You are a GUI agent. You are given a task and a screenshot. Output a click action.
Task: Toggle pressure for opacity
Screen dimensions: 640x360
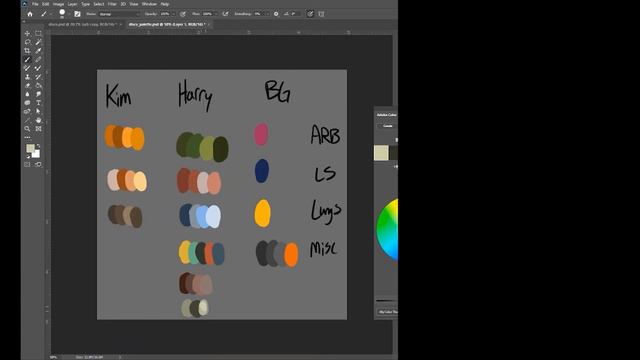tap(183, 14)
